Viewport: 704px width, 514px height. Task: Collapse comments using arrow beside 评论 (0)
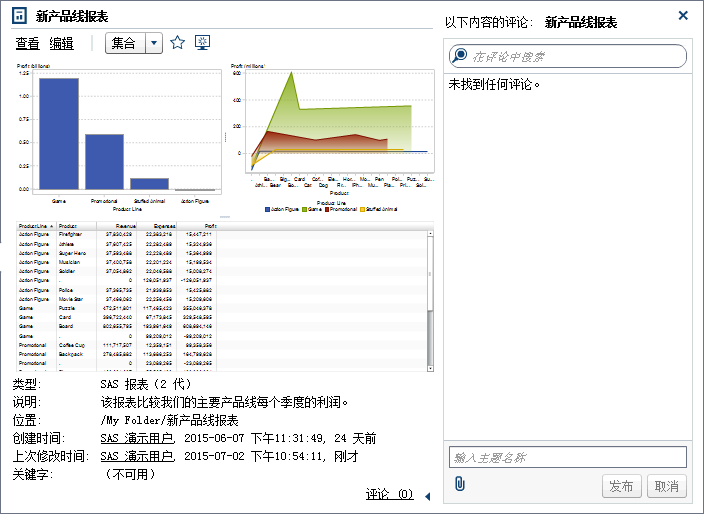tap(427, 496)
